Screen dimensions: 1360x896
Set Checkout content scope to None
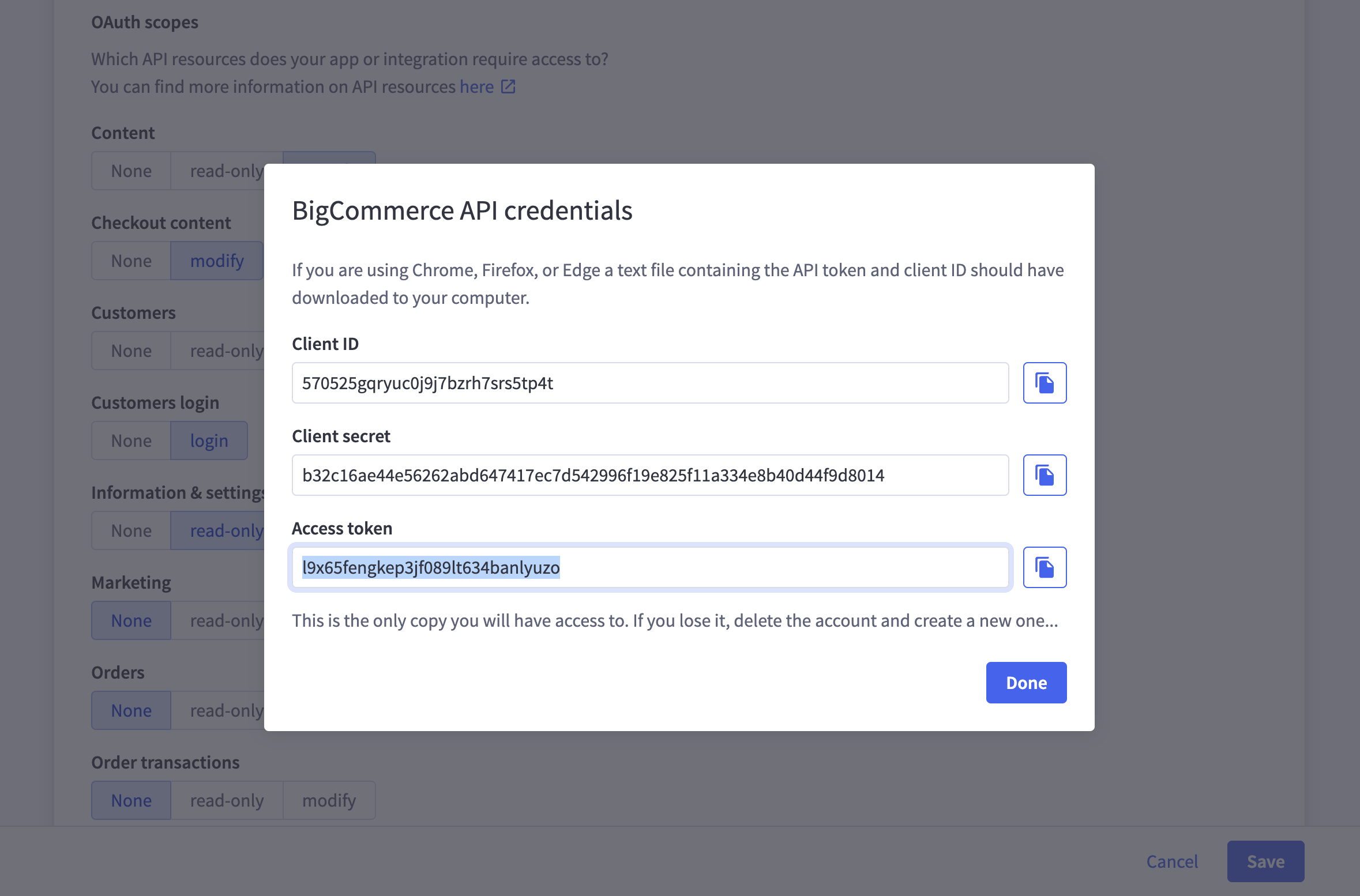coord(132,261)
